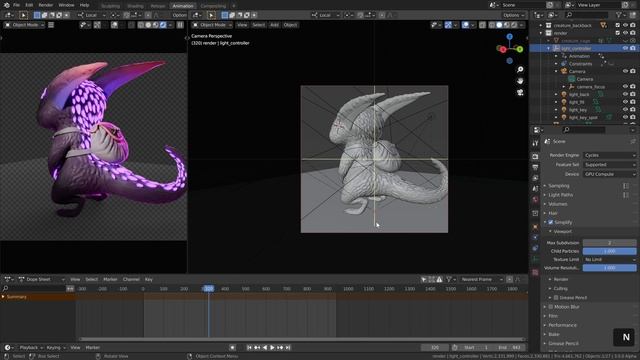
Task: Click the Max Subdivision value field
Action: [609, 243]
